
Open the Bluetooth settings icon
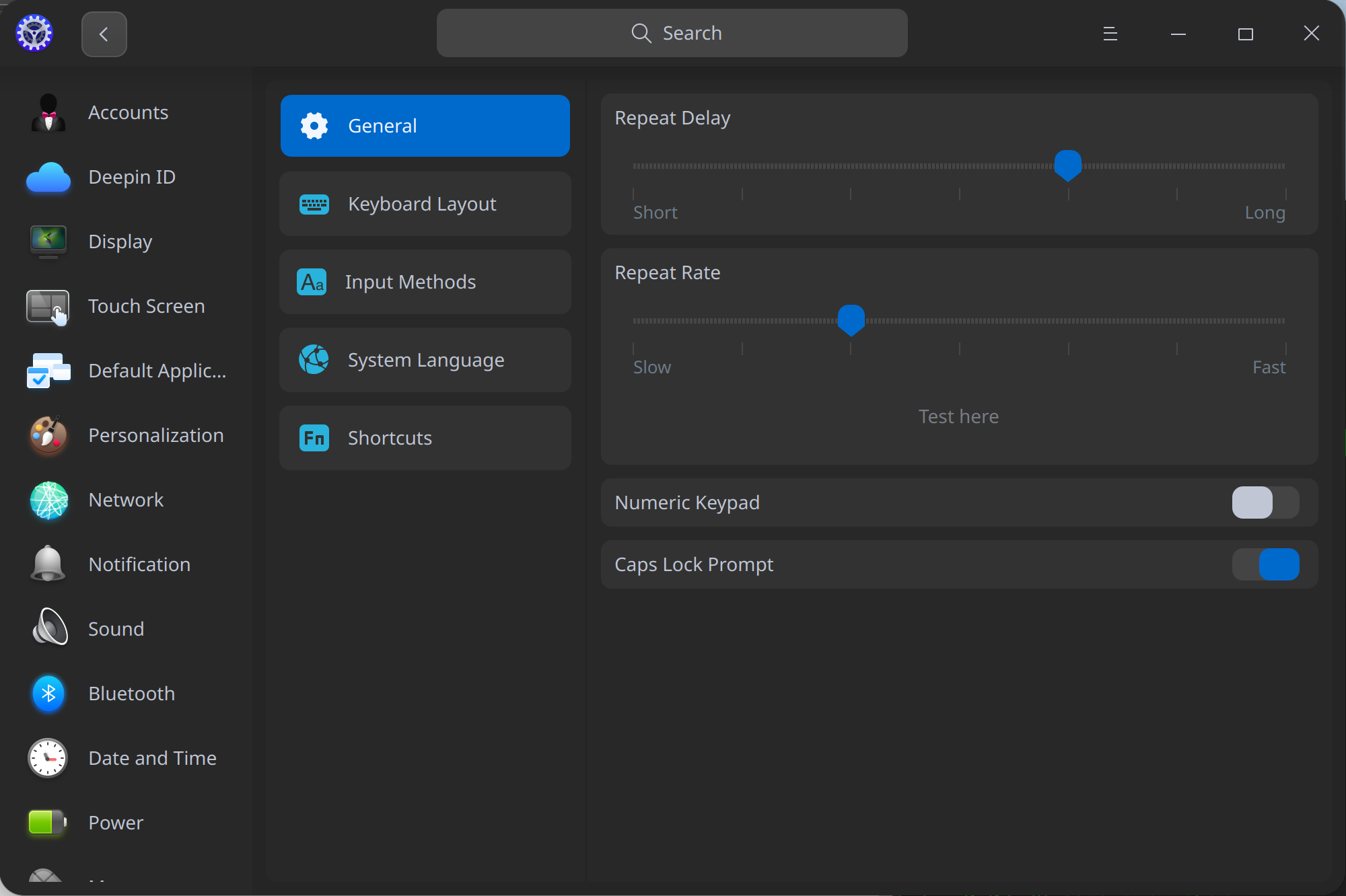pos(48,694)
